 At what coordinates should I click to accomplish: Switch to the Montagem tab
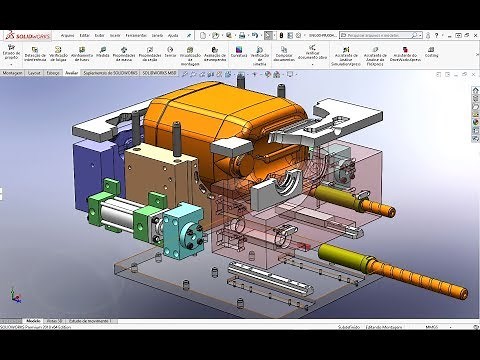point(13,73)
